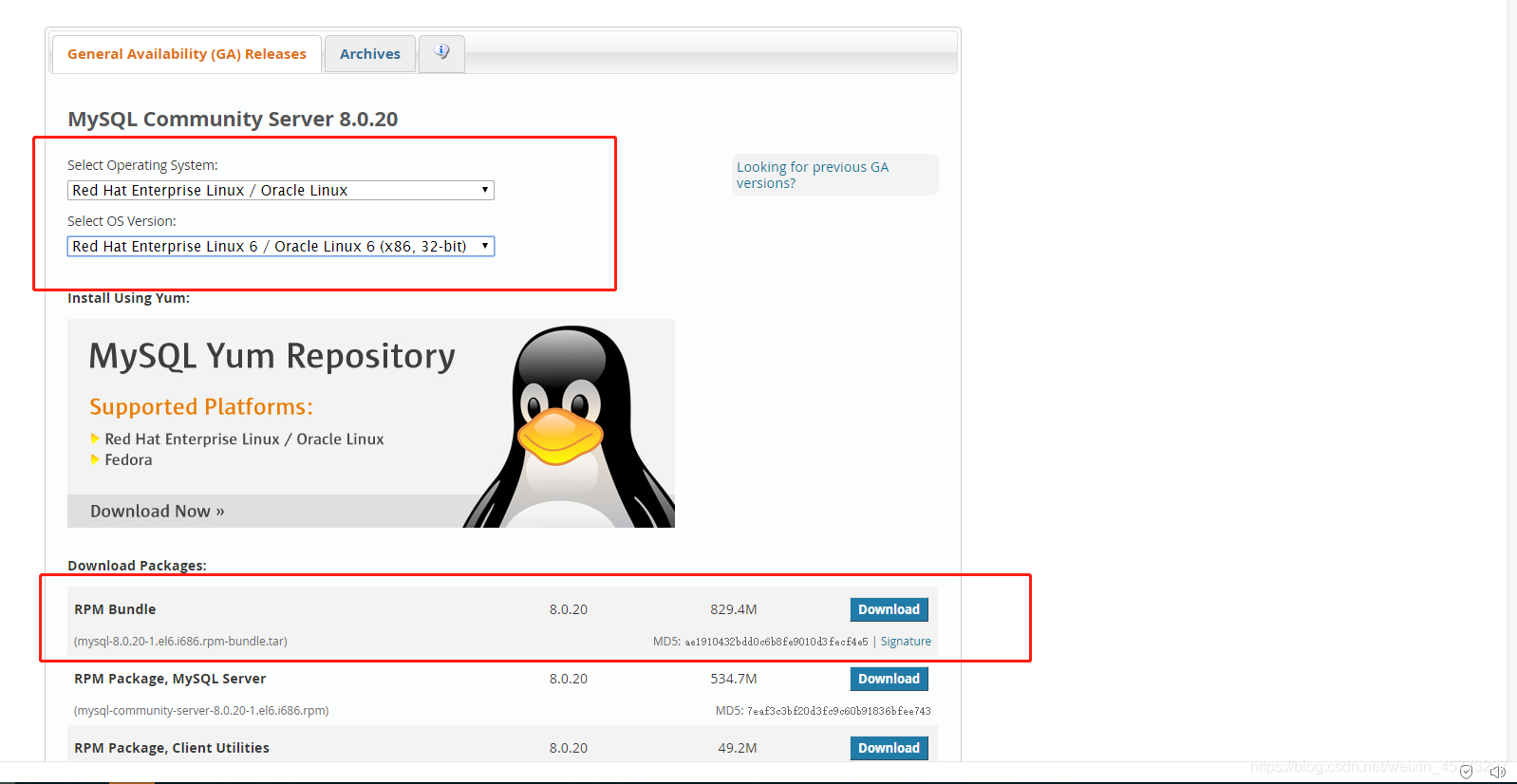The width and height of the screenshot is (1517, 784).
Task: Click the RPM Package, MySQL Server name
Action: [x=170, y=679]
